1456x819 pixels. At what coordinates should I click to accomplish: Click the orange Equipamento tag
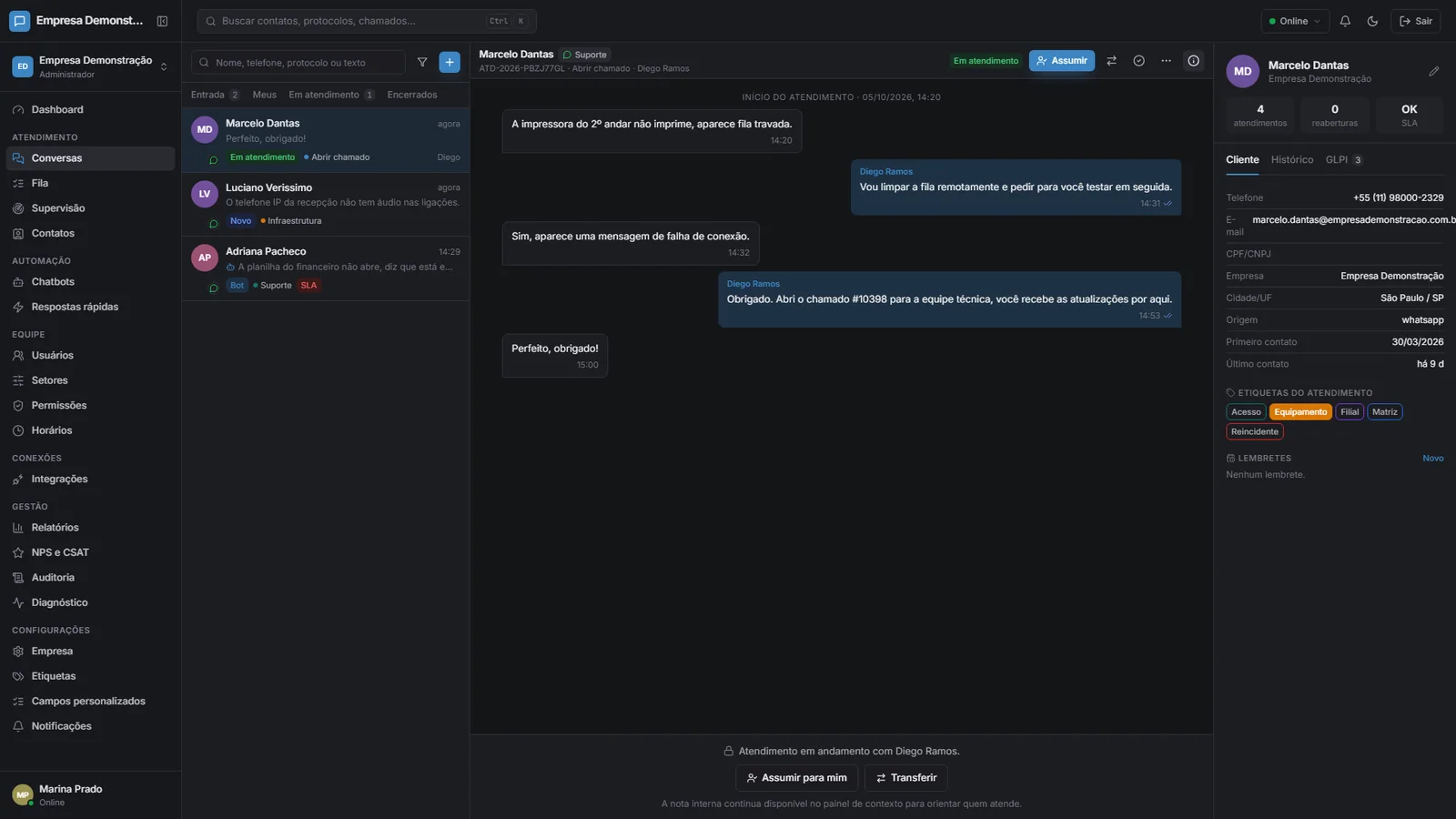pyautogui.click(x=1300, y=412)
